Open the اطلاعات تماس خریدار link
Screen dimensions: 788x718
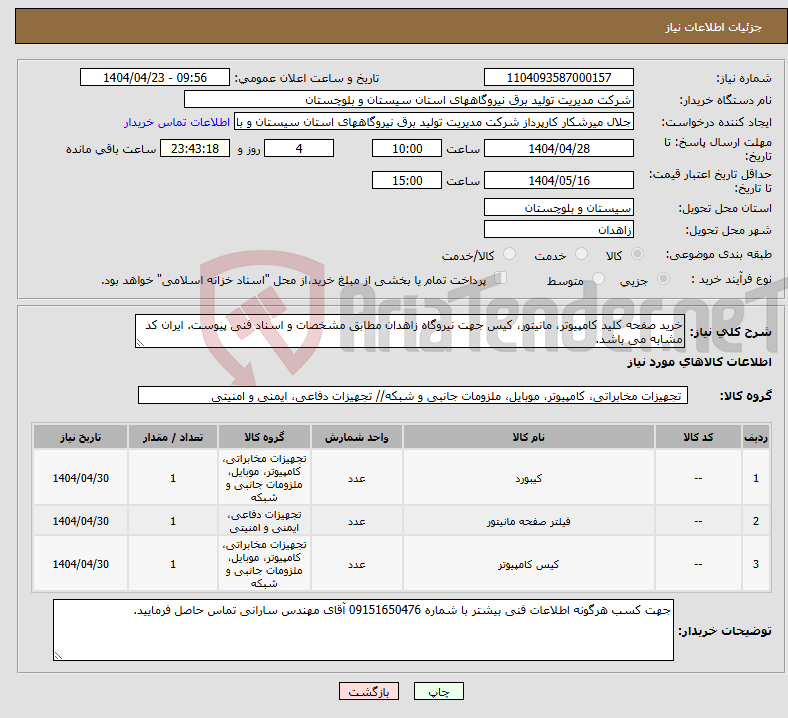177,122
